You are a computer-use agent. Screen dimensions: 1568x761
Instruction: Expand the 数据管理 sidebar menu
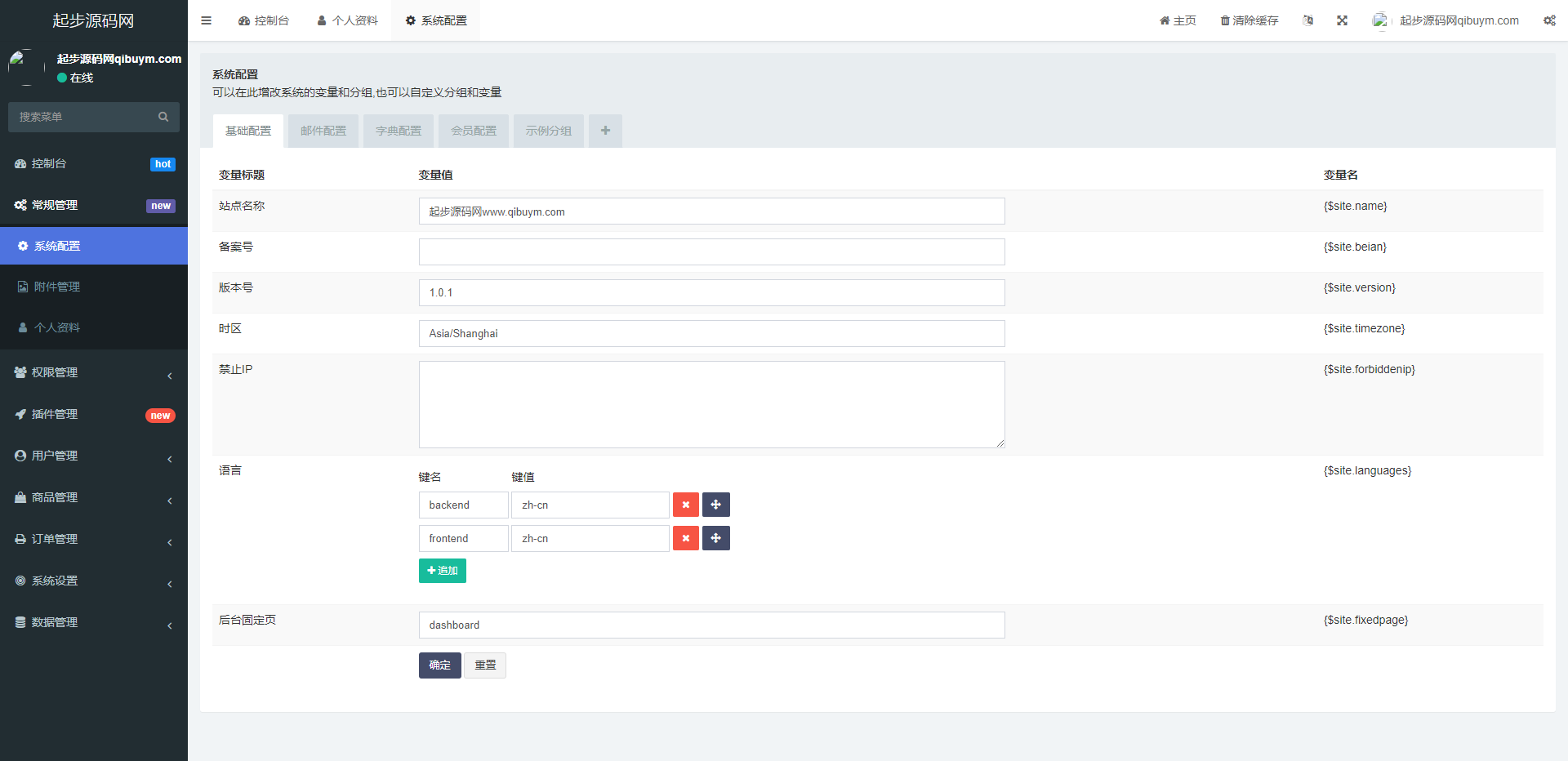tap(94, 622)
